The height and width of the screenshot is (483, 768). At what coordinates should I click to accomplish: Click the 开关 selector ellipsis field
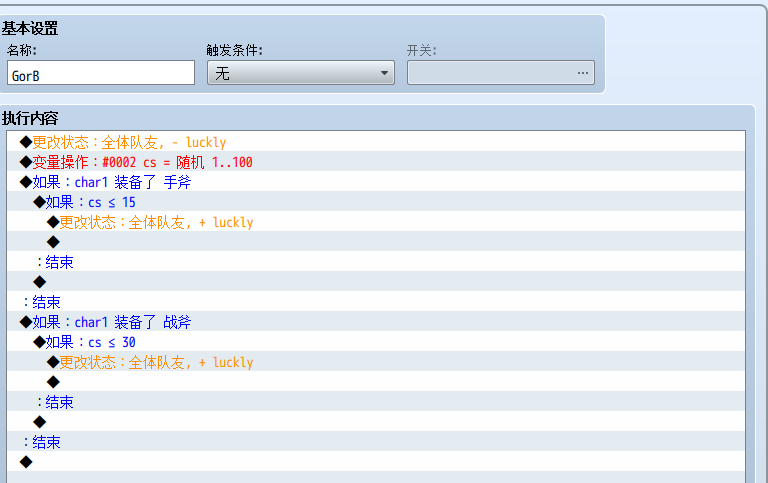tap(501, 72)
